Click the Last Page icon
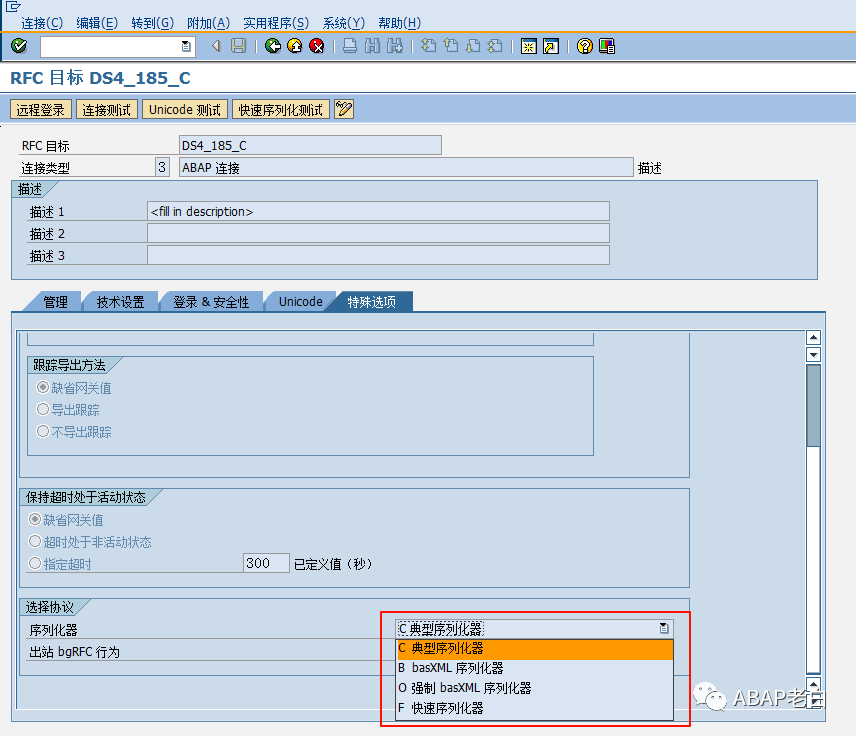This screenshot has width=856, height=736. click(495, 46)
